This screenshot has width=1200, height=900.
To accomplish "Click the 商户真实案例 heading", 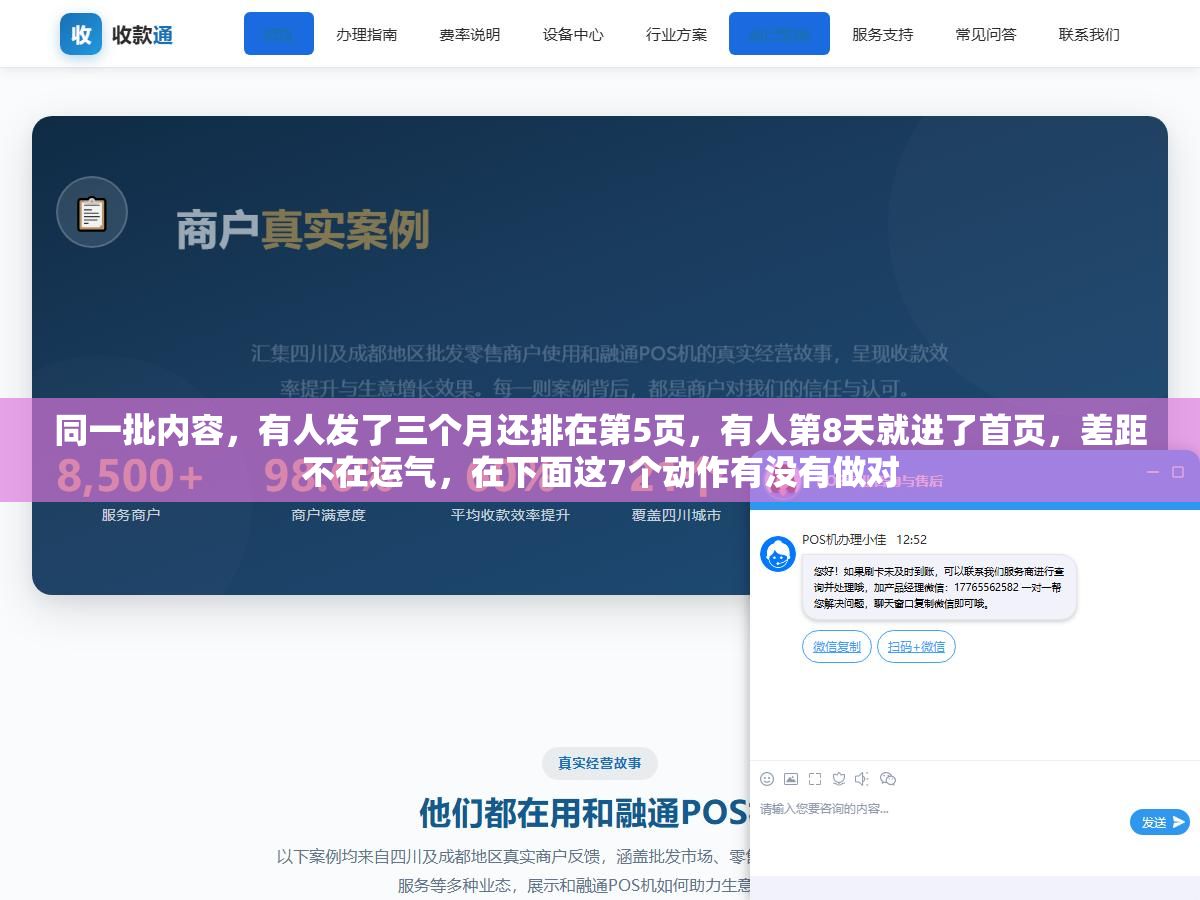I will tap(303, 229).
